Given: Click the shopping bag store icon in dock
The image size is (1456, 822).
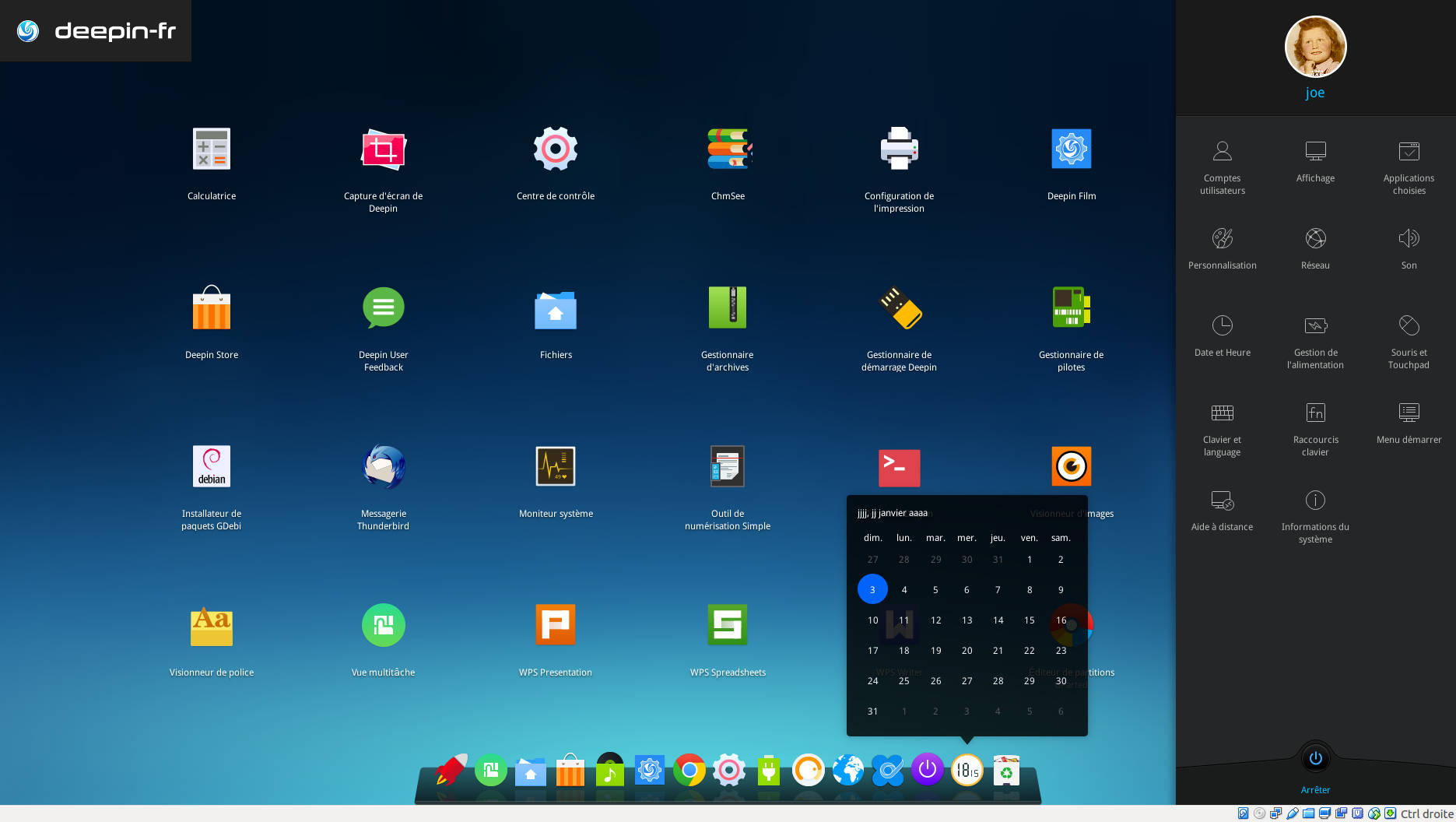Looking at the screenshot, I should pyautogui.click(x=570, y=770).
